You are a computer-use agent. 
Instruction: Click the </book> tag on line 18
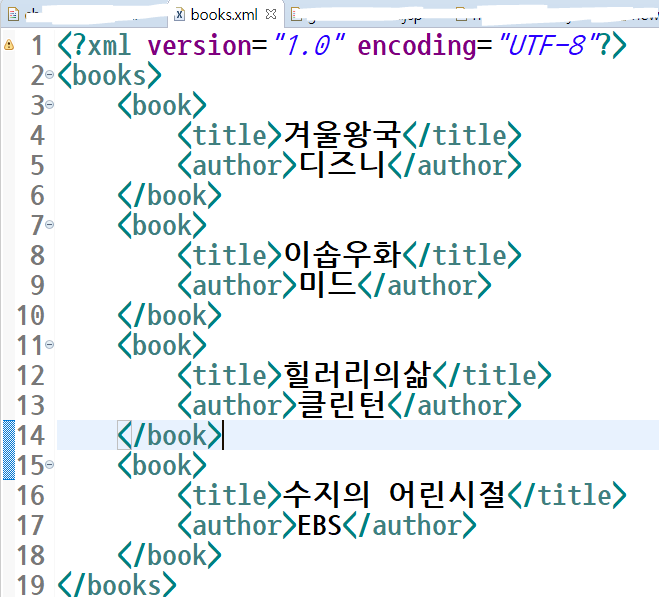point(169,555)
